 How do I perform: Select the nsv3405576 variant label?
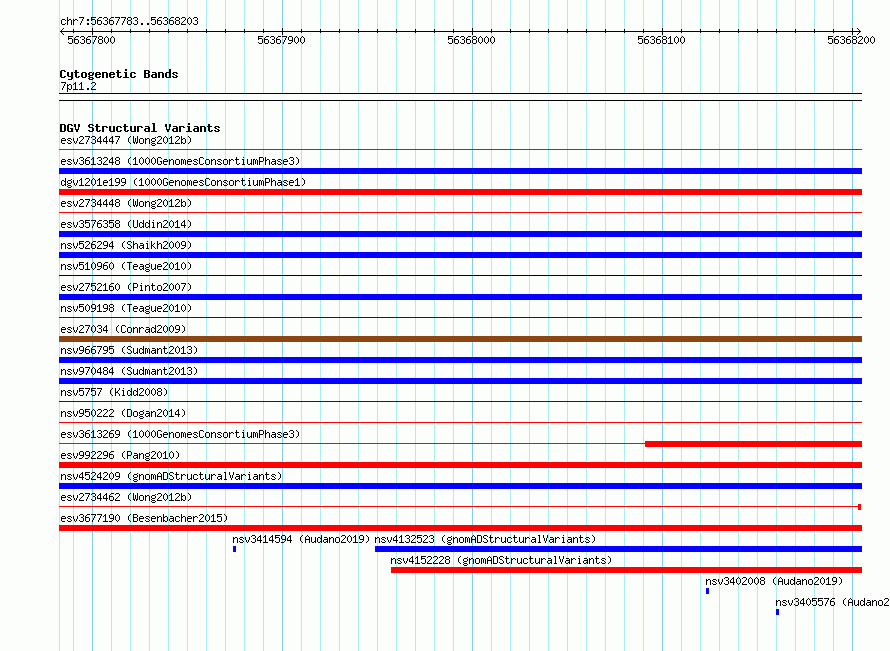click(832, 602)
